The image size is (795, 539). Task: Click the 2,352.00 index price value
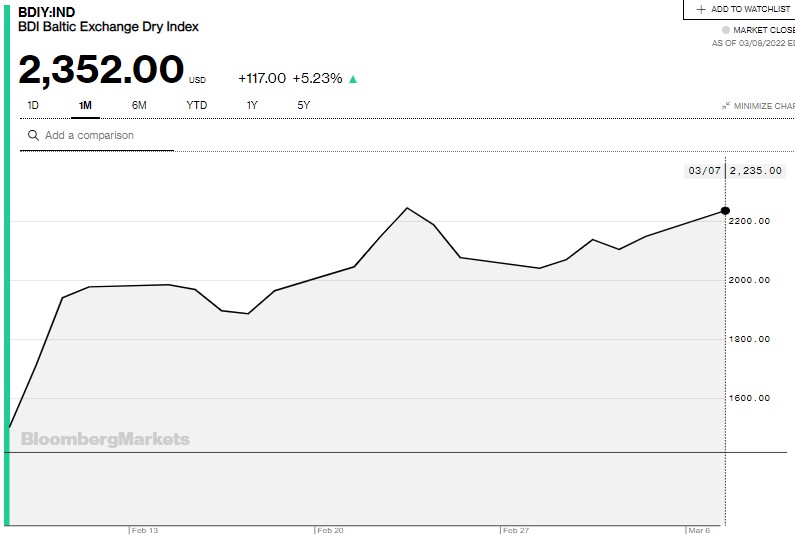point(101,70)
